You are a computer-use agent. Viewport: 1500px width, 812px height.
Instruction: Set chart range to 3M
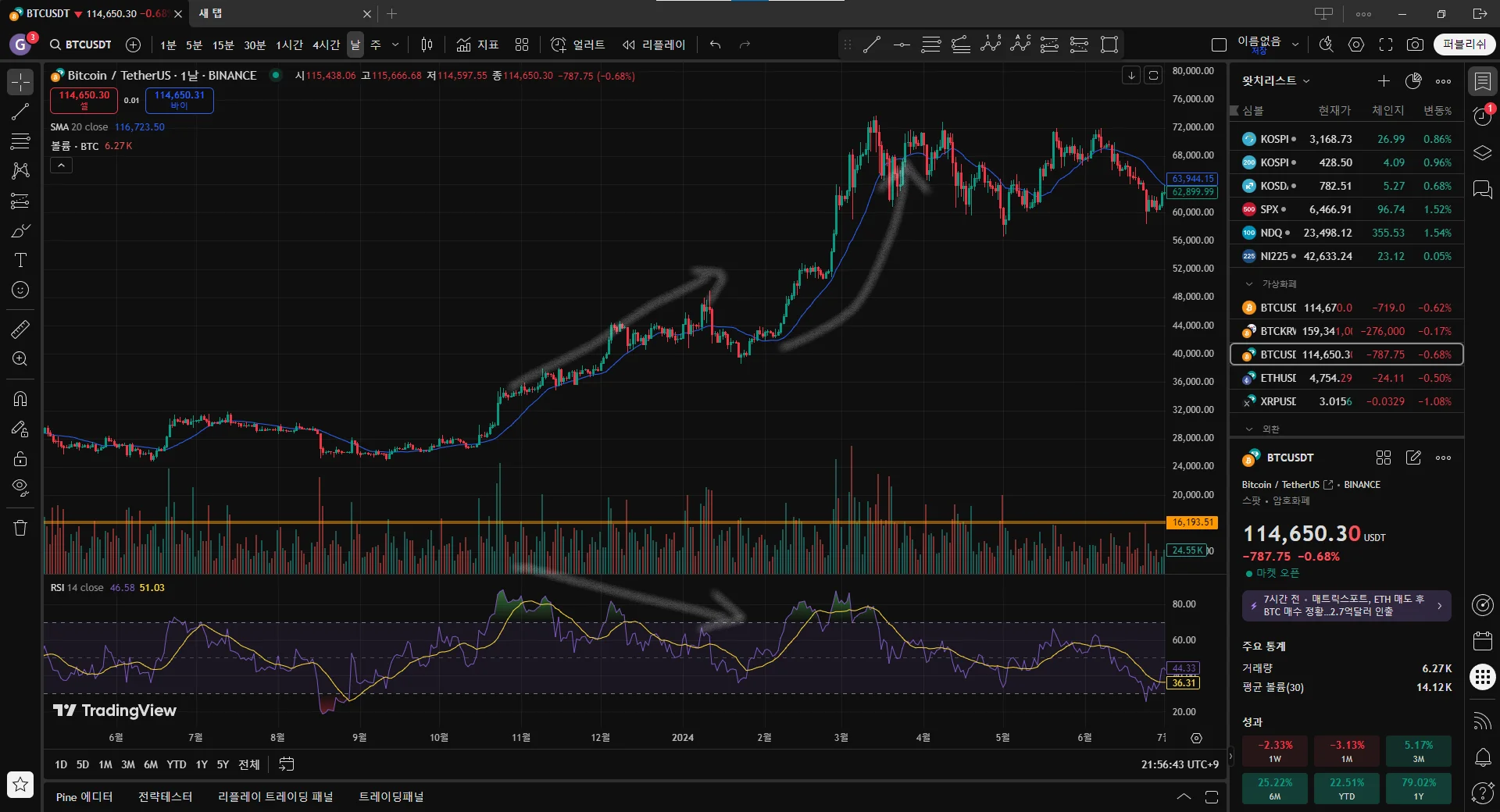[128, 764]
